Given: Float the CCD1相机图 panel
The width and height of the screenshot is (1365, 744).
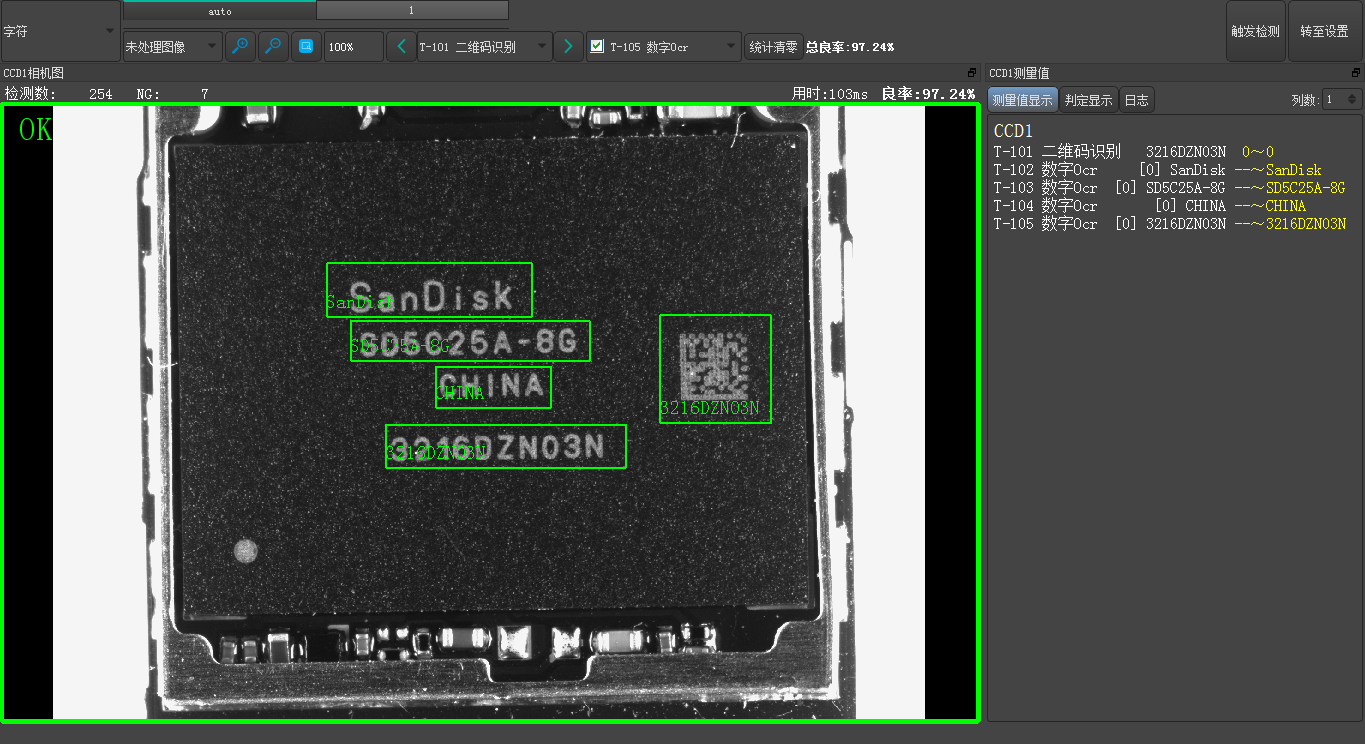Looking at the screenshot, I should tap(972, 73).
